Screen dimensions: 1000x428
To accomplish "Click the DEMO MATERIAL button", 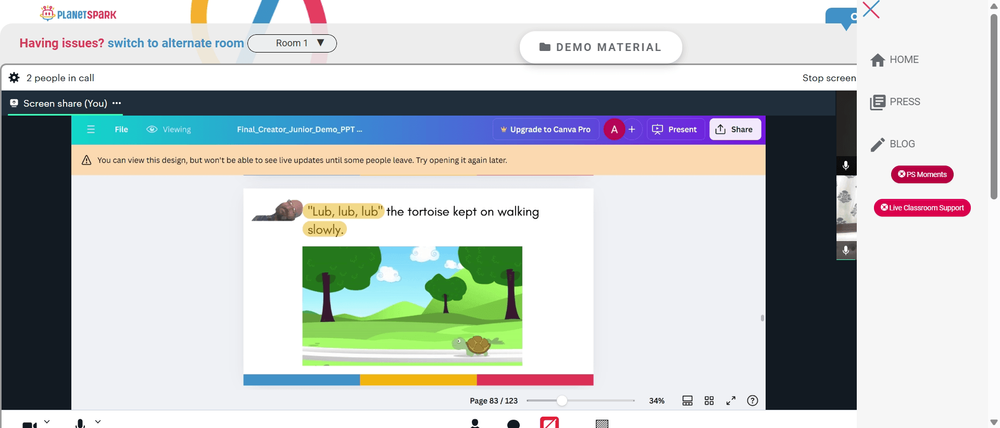I will (601, 47).
